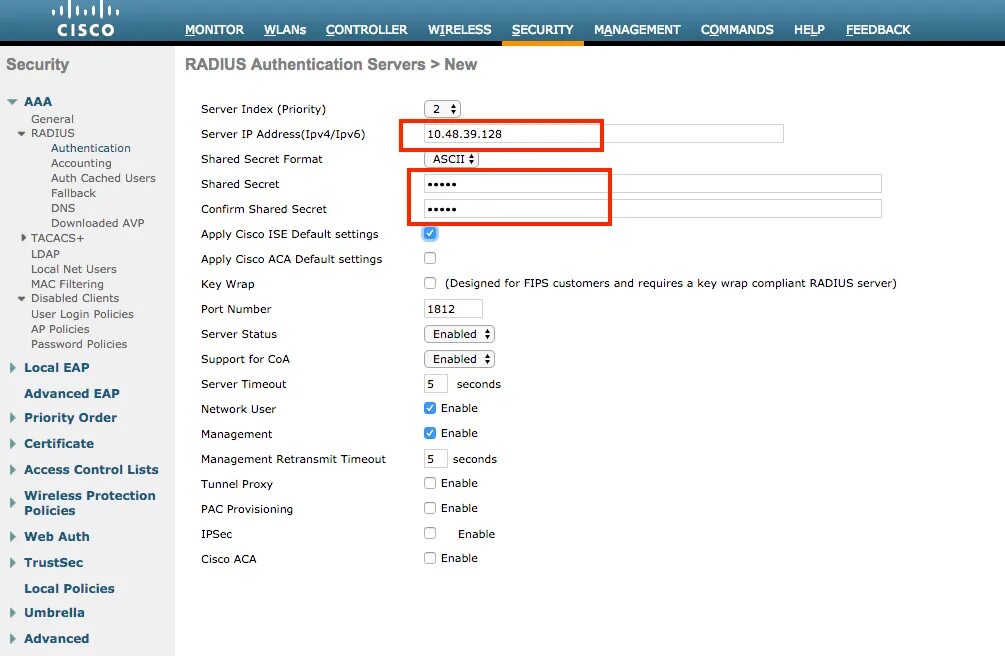Open the MANAGEMENT menu
The image size is (1005, 656).
[637, 29]
